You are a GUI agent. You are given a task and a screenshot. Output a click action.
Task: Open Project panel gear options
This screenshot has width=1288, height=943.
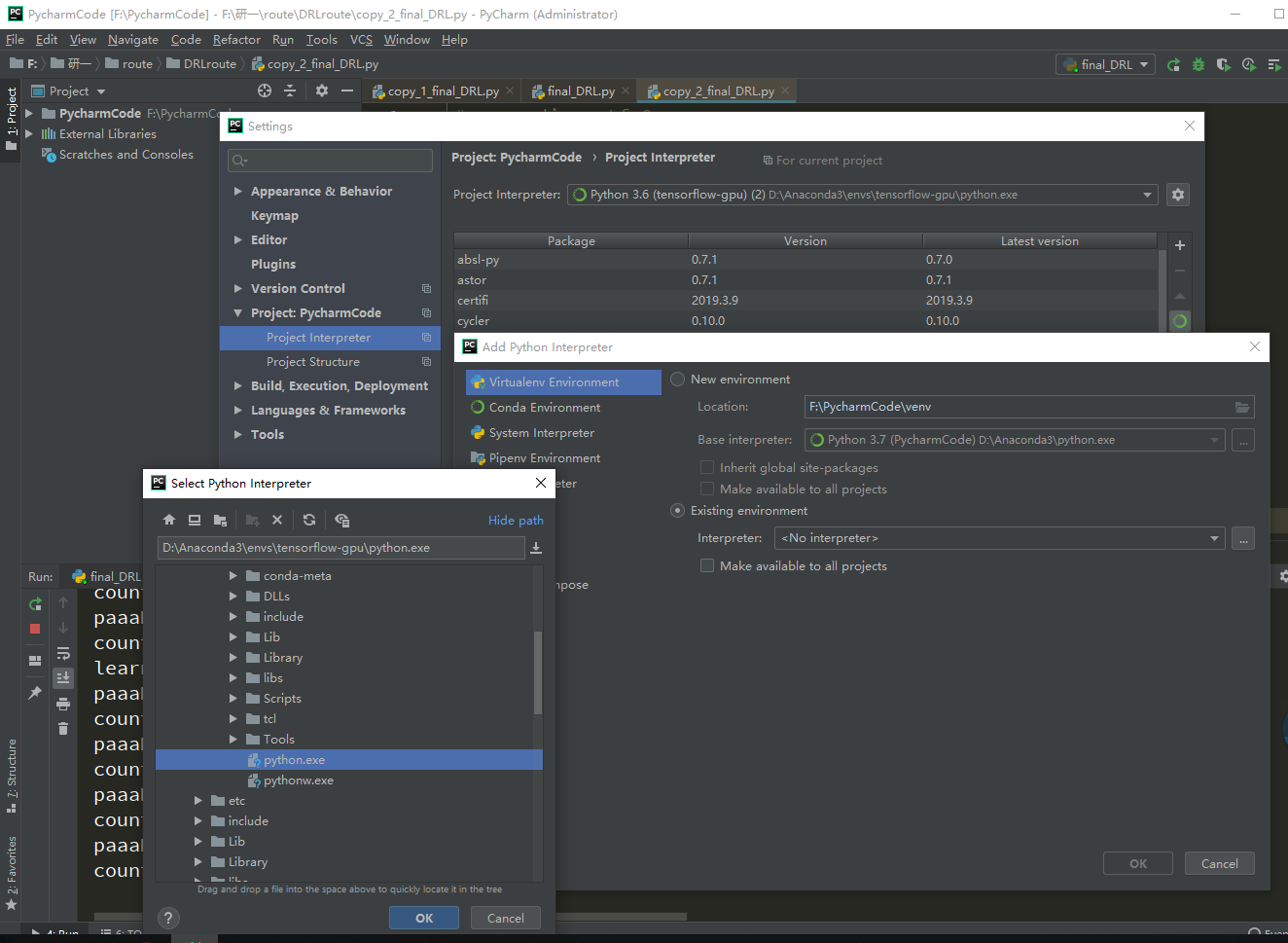(x=322, y=91)
